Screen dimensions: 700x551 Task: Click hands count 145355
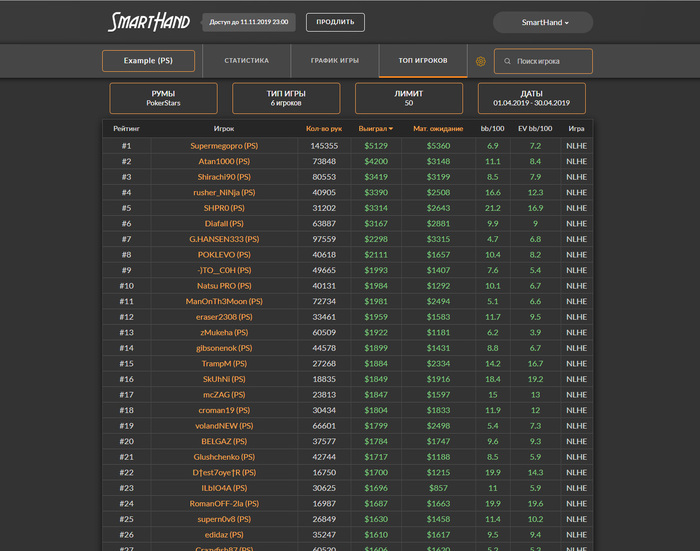pos(324,146)
